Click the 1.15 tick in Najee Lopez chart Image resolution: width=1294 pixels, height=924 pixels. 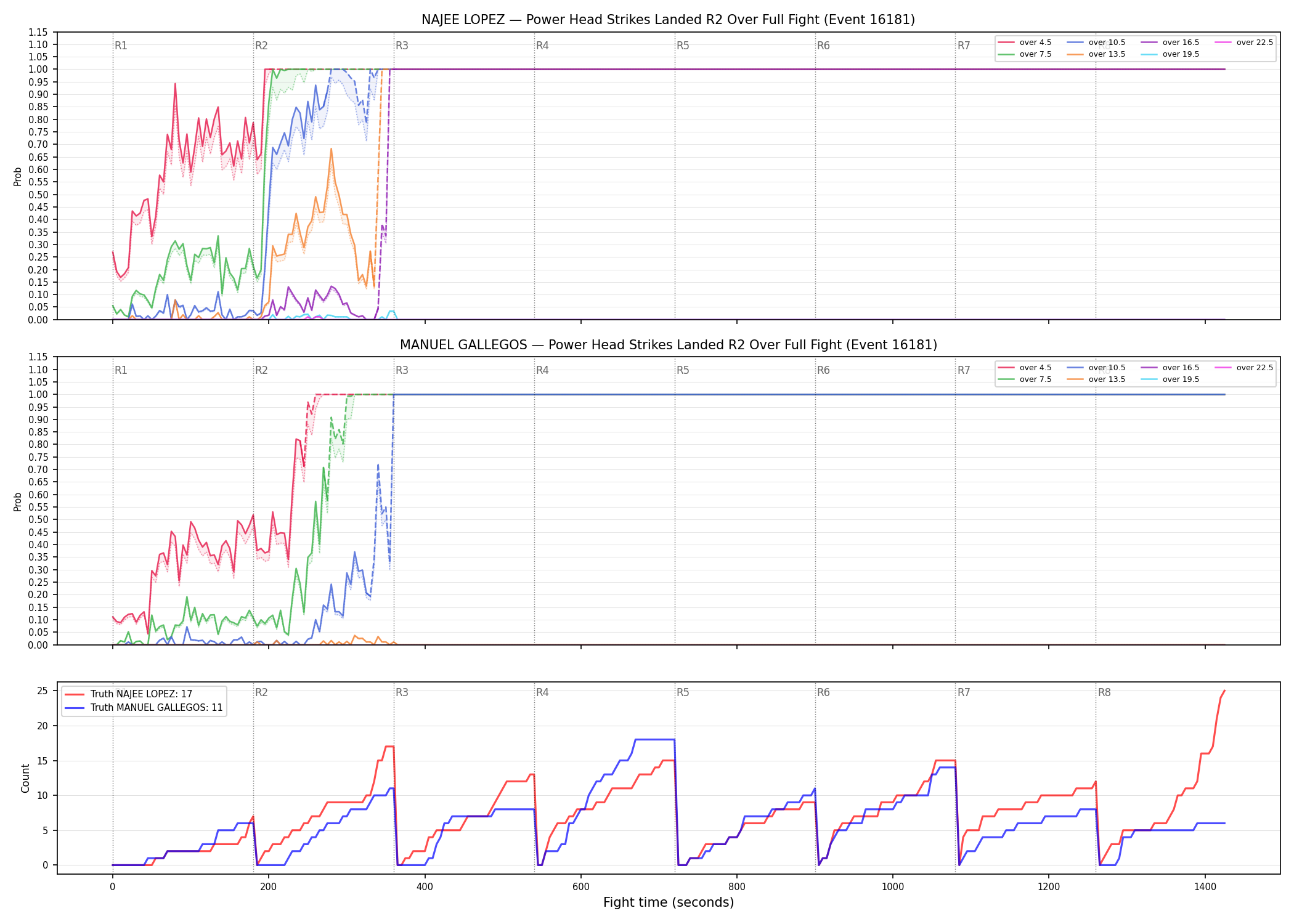38,32
